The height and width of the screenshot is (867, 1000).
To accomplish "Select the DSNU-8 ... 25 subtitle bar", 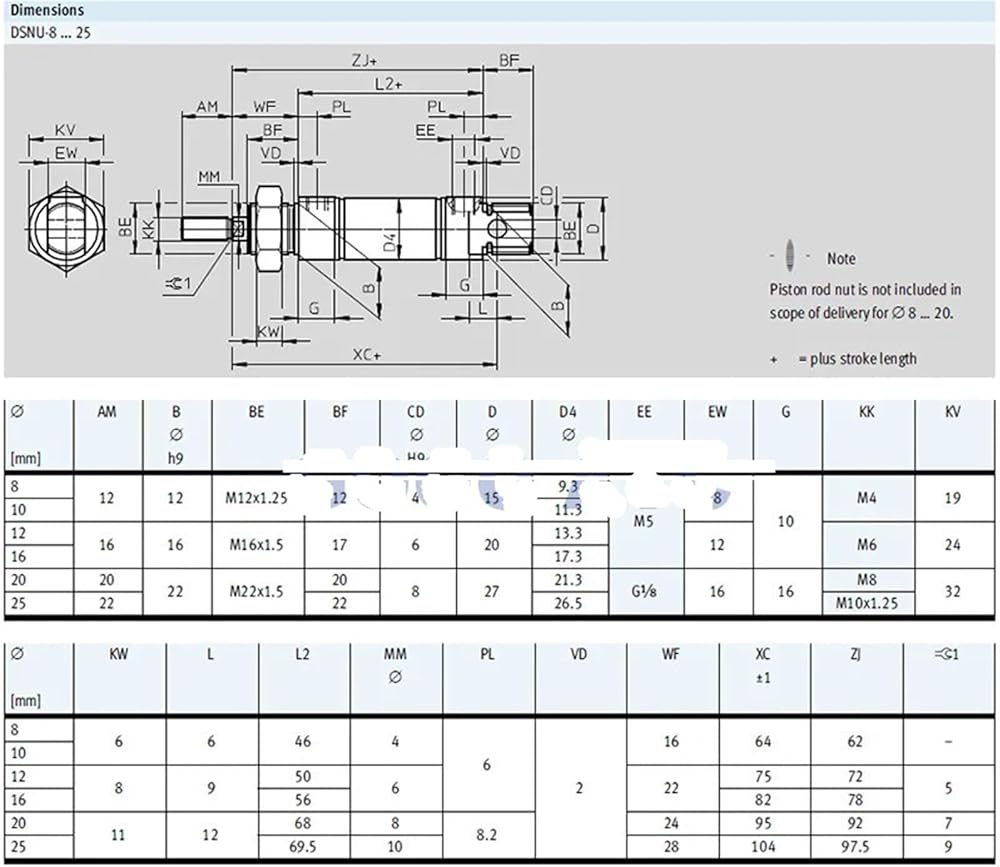I will click(x=500, y=32).
